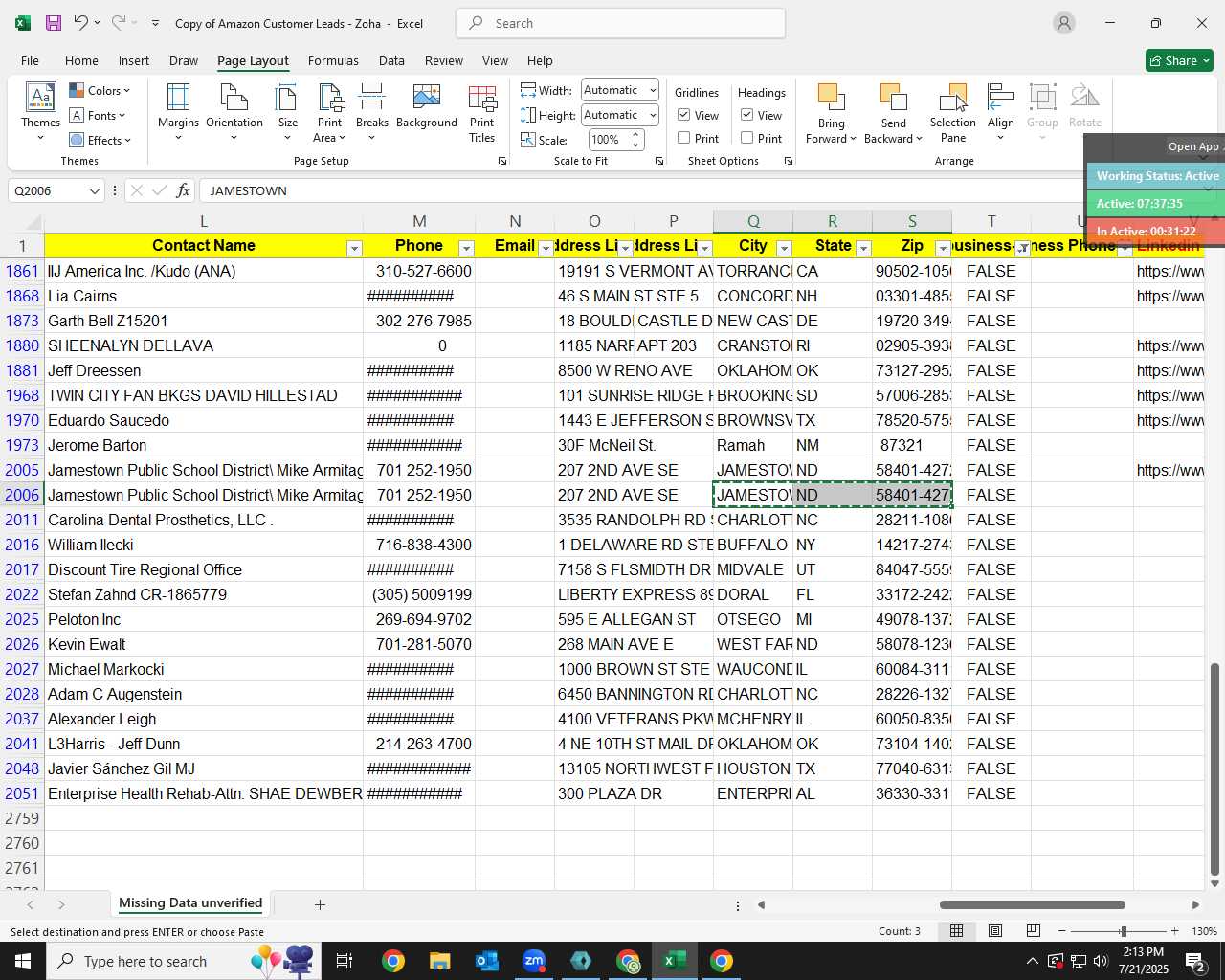The width and height of the screenshot is (1225, 980).
Task: Click the Insert Function fx icon
Action: coord(183,190)
